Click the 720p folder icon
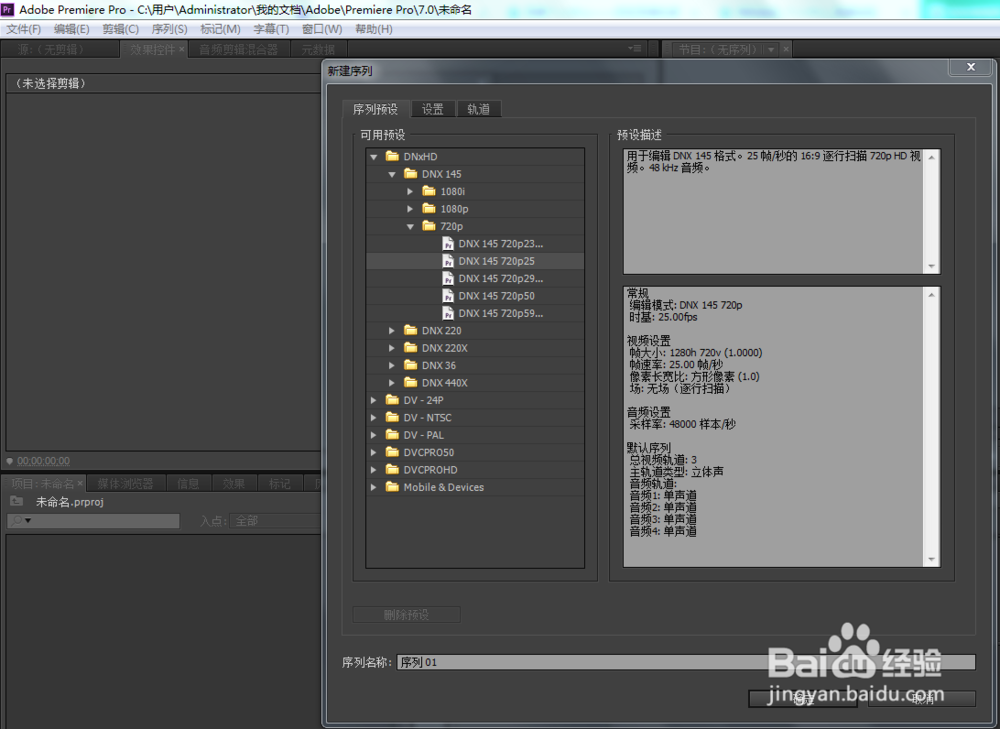 [429, 226]
